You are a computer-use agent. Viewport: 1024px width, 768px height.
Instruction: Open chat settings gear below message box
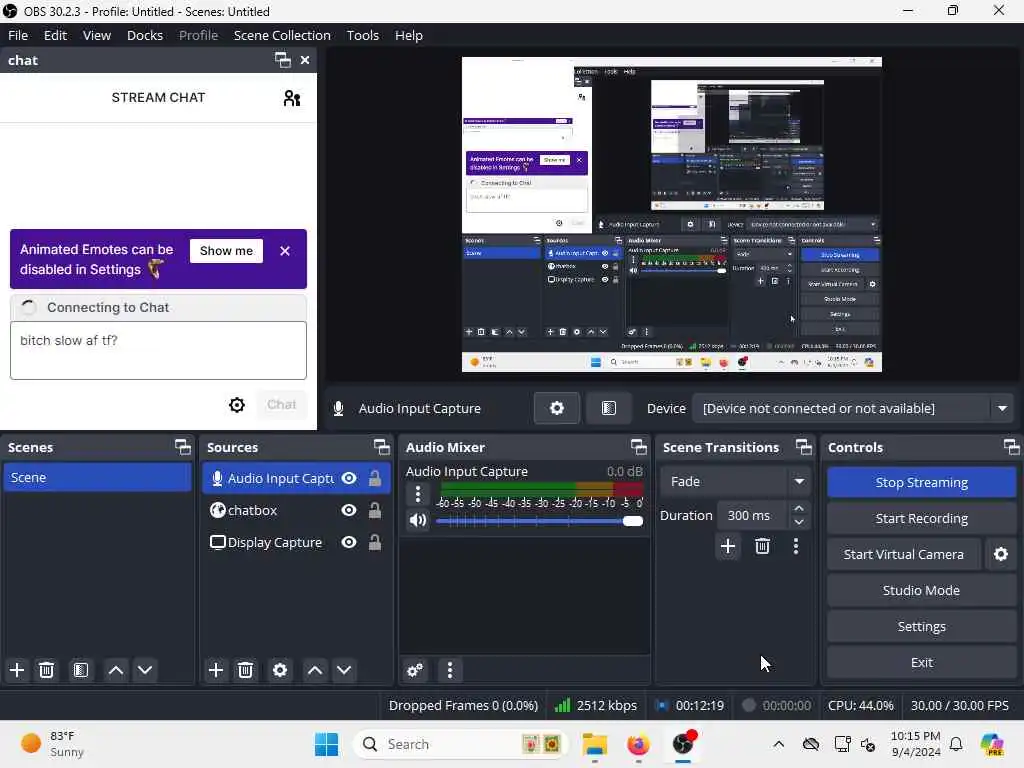coord(237,405)
